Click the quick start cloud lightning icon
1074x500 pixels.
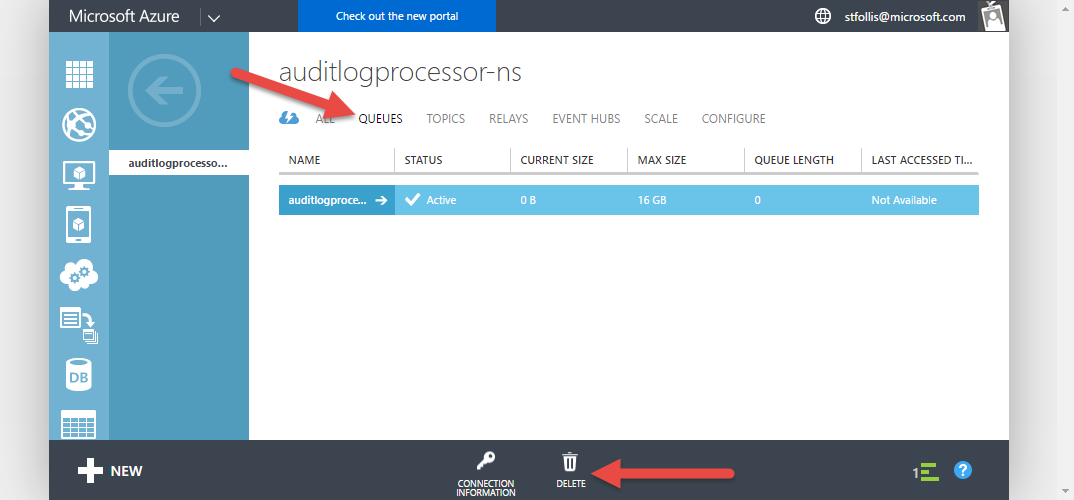point(289,118)
